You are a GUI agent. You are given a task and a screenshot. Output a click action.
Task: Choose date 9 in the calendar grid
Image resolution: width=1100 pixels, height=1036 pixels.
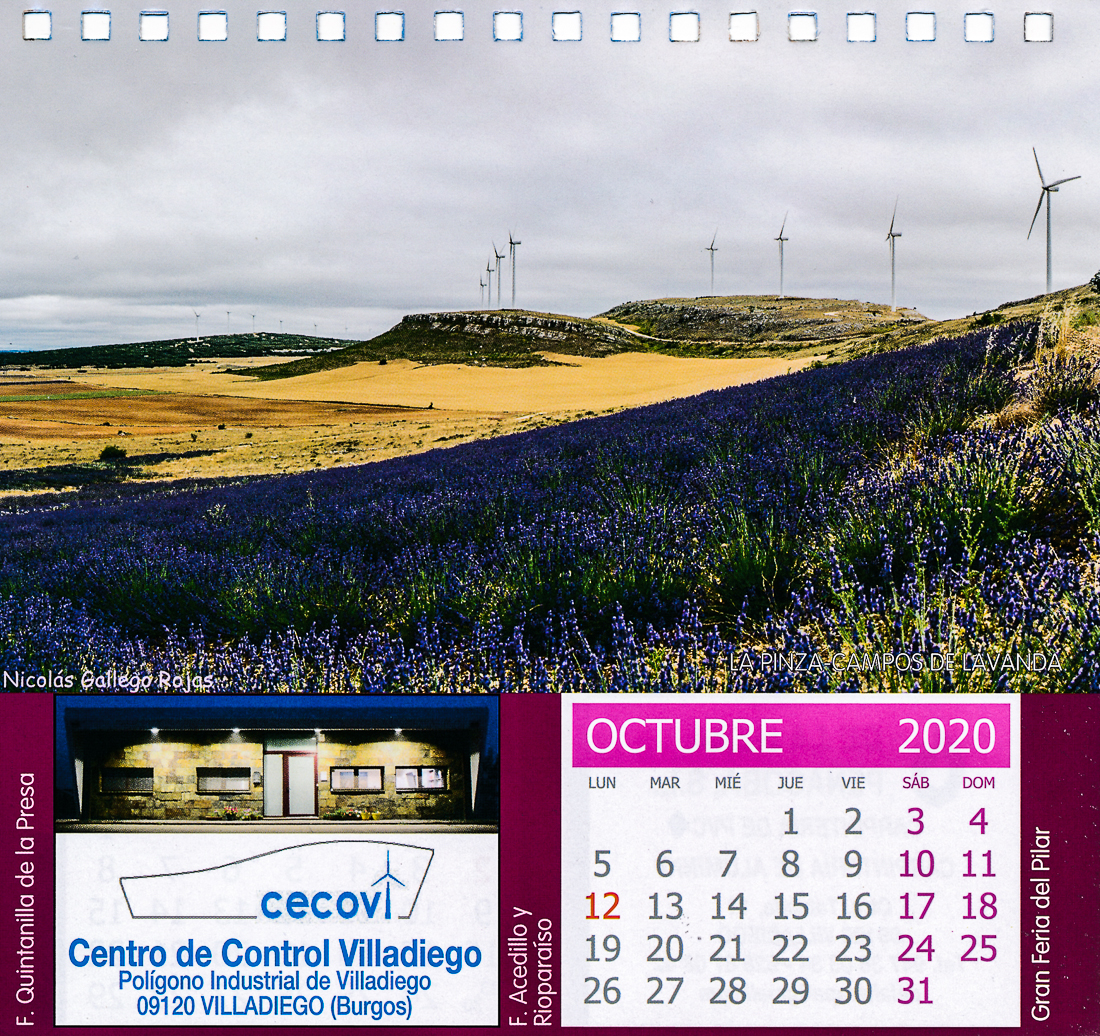click(x=853, y=865)
